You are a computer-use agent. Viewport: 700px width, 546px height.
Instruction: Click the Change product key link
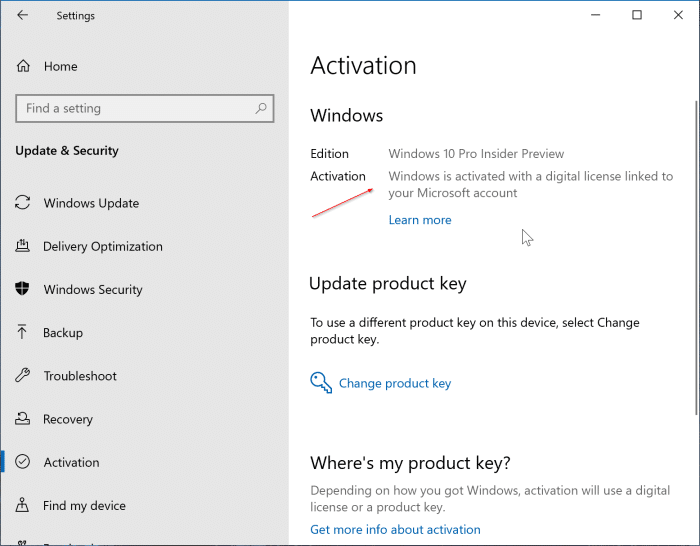395,383
